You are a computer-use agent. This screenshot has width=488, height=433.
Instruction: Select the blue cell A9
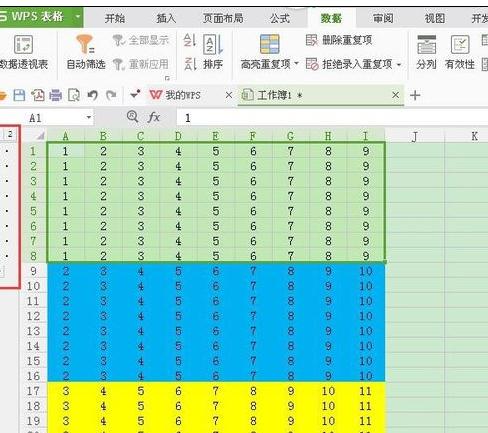click(x=66, y=271)
